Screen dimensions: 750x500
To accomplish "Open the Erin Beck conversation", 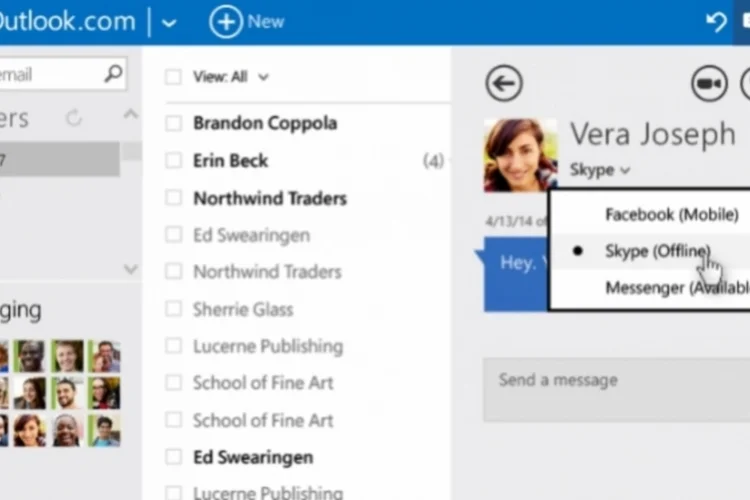I will (231, 160).
